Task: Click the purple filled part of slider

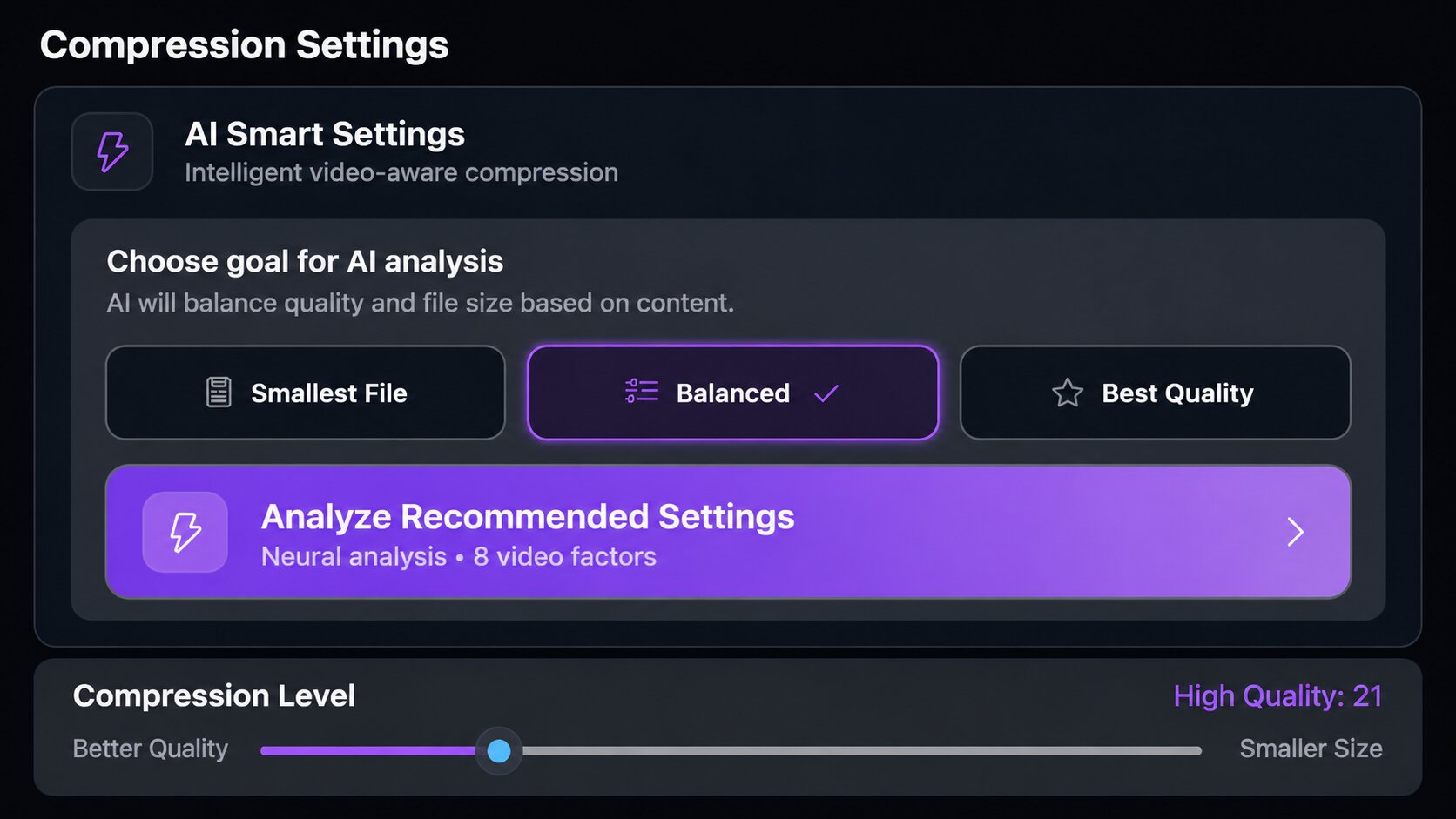Action: point(368,750)
